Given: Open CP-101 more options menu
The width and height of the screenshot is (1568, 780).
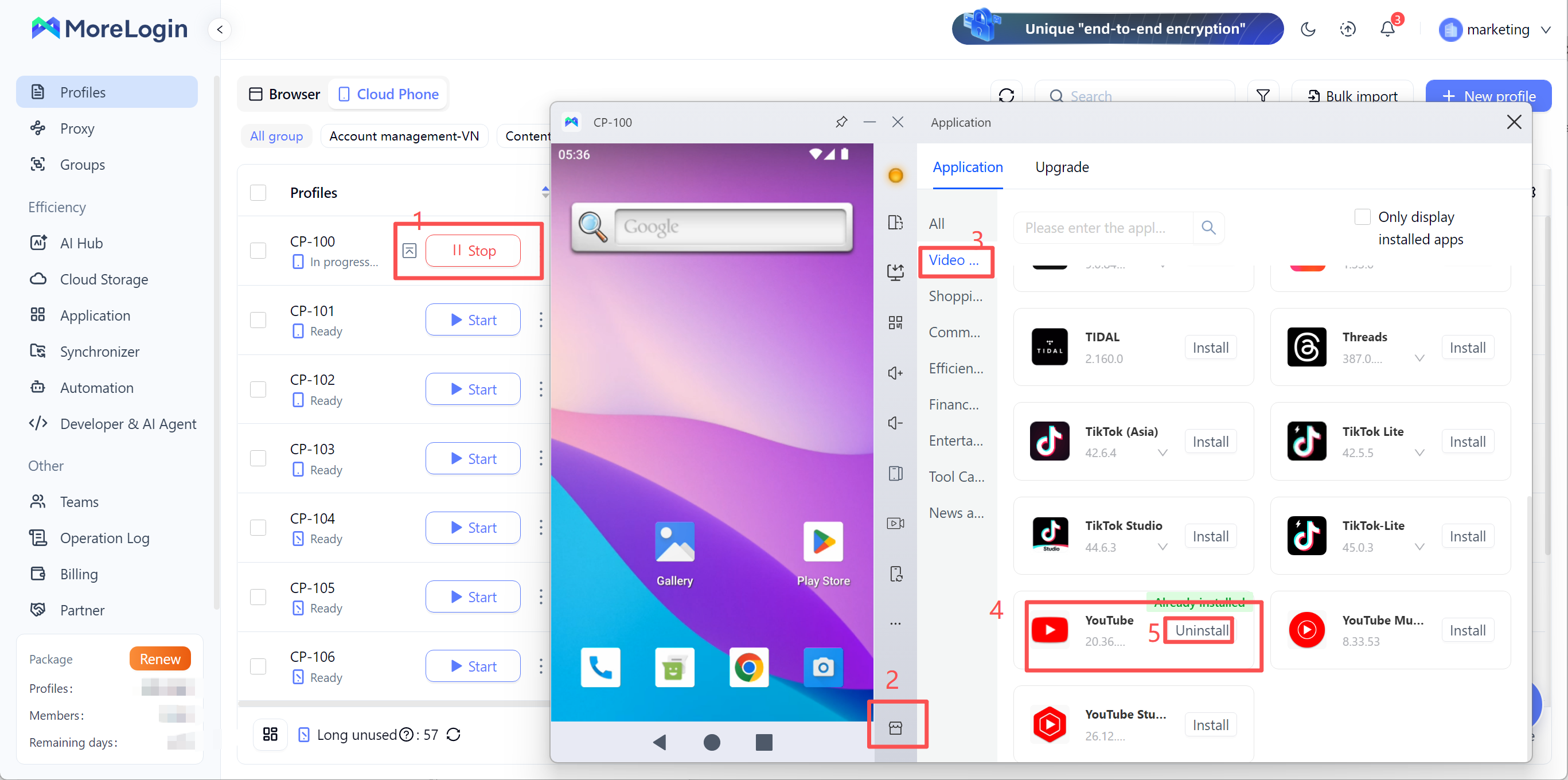Looking at the screenshot, I should pyautogui.click(x=540, y=319).
